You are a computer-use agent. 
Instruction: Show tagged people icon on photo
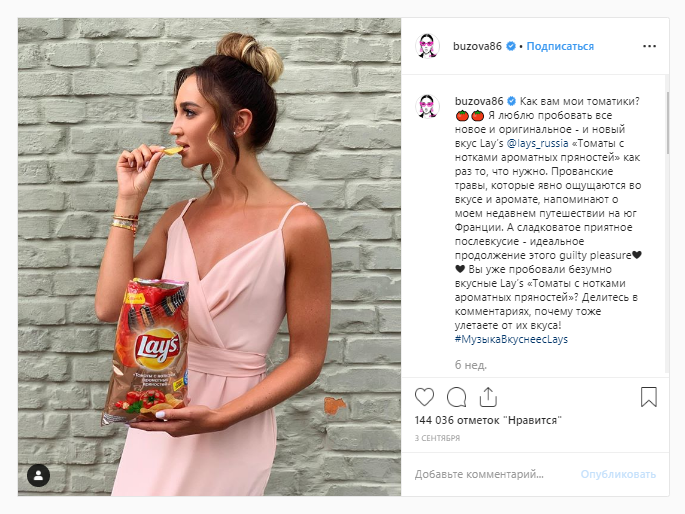[38, 475]
